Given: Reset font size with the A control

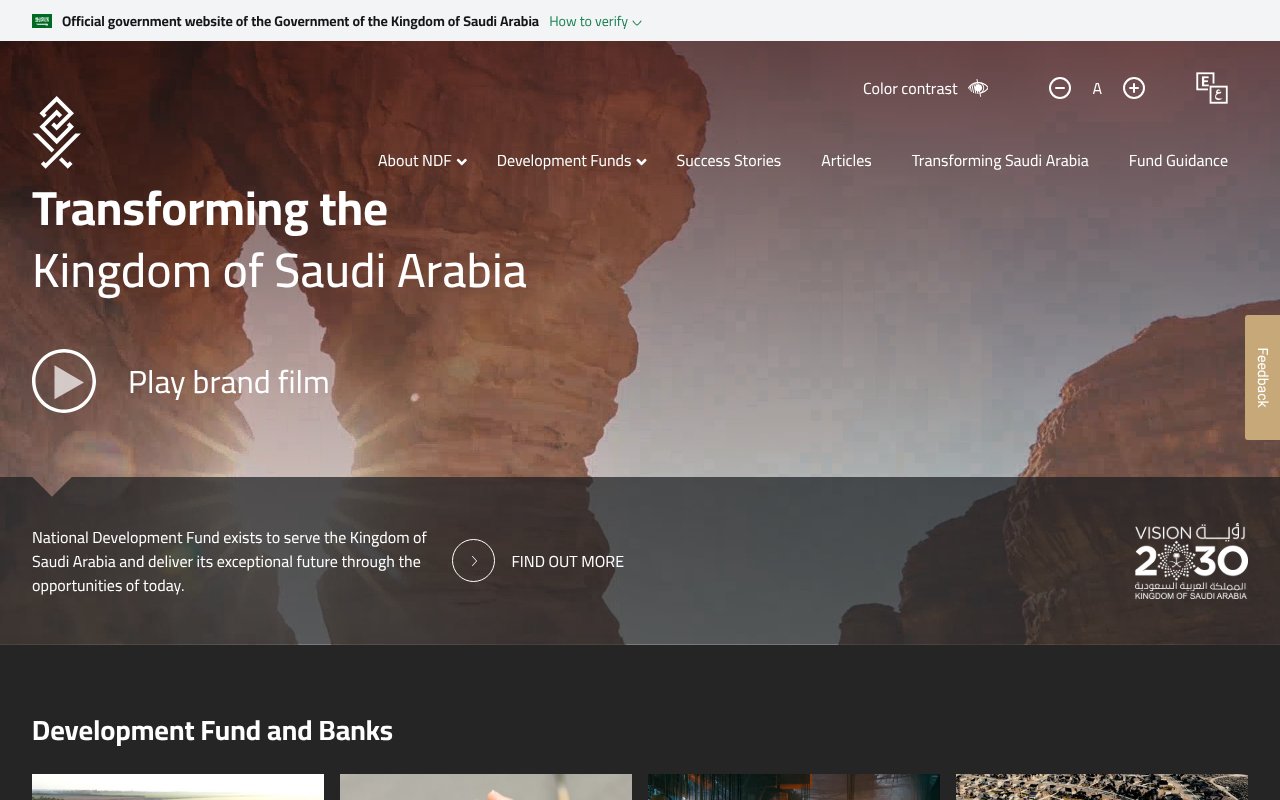Looking at the screenshot, I should pos(1097,88).
